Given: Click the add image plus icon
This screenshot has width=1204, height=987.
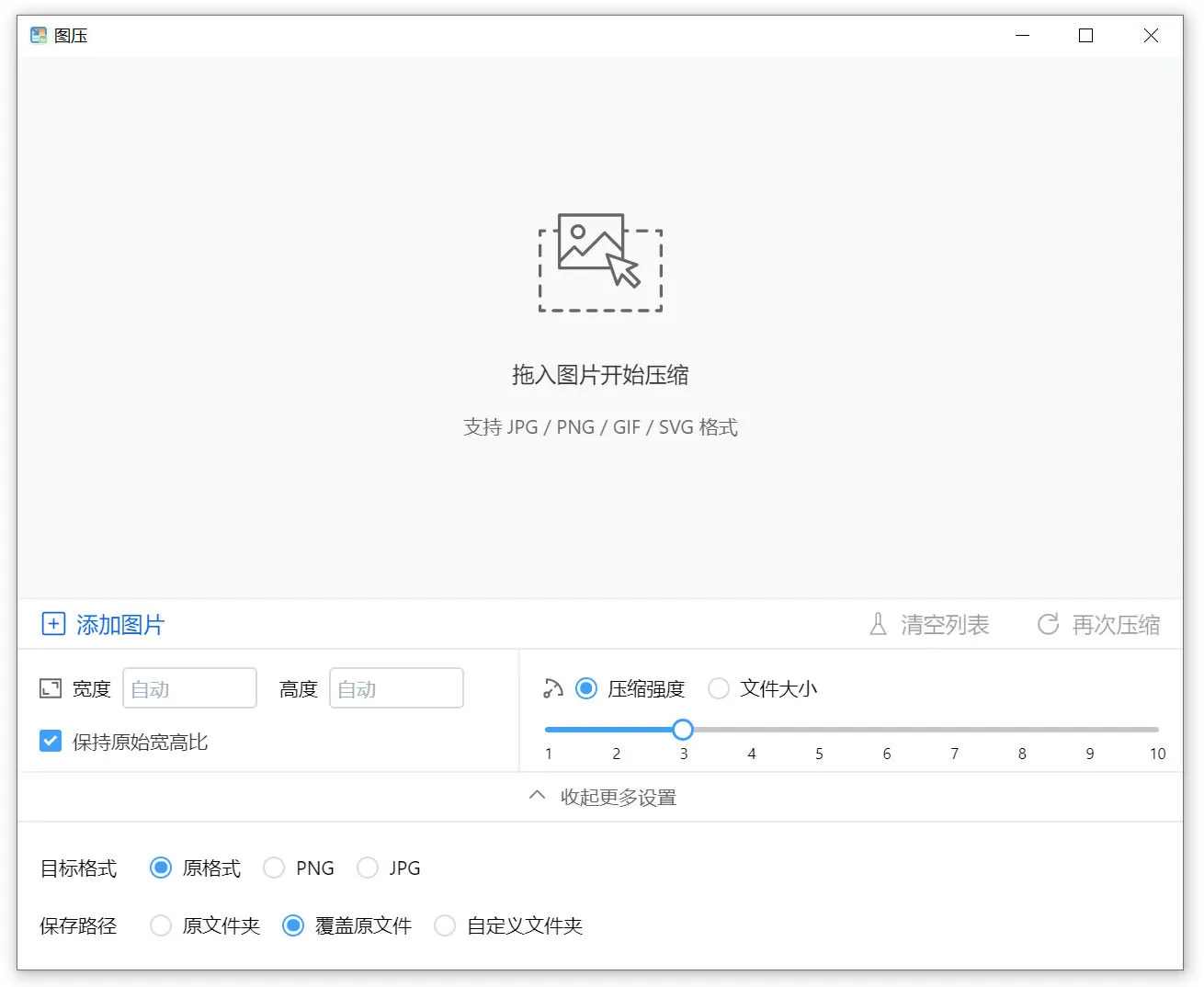Looking at the screenshot, I should click(x=53, y=624).
